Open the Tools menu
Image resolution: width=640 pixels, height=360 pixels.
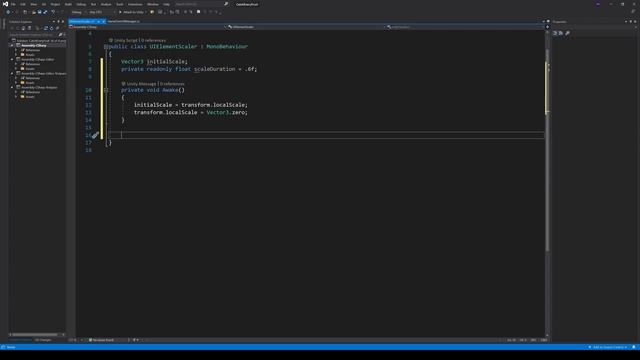point(120,4)
